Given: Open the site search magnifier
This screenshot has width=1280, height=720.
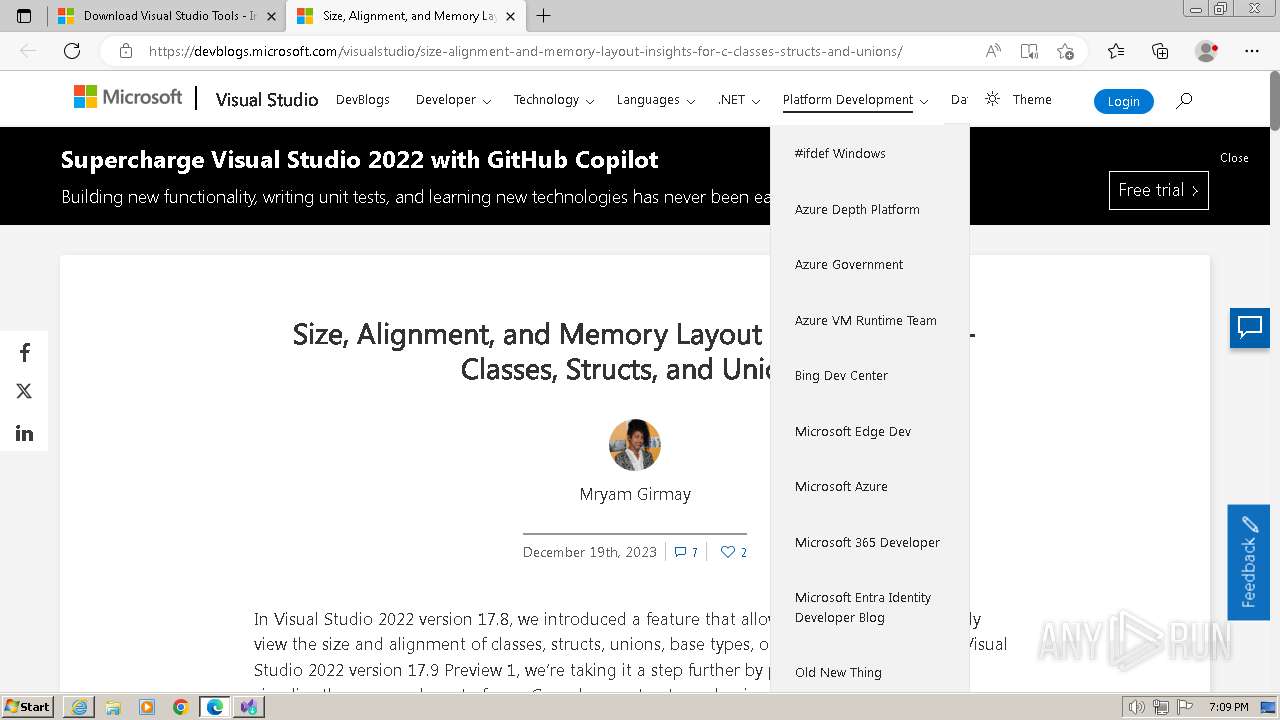Looking at the screenshot, I should [1184, 100].
